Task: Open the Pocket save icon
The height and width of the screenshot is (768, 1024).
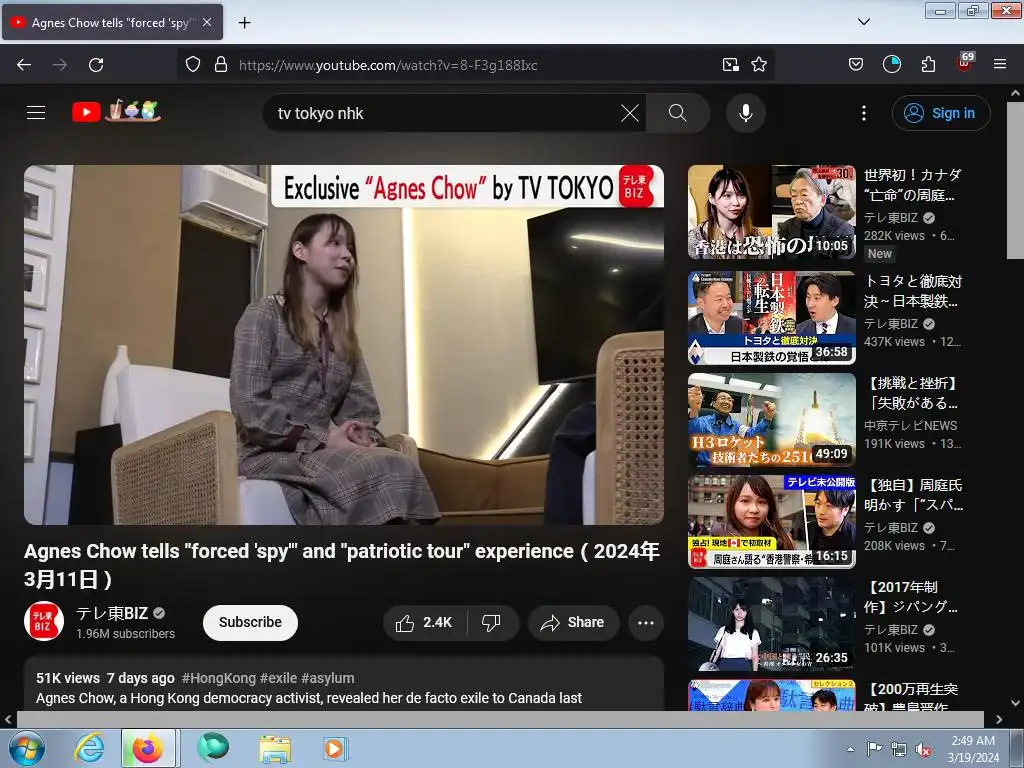Action: (856, 64)
